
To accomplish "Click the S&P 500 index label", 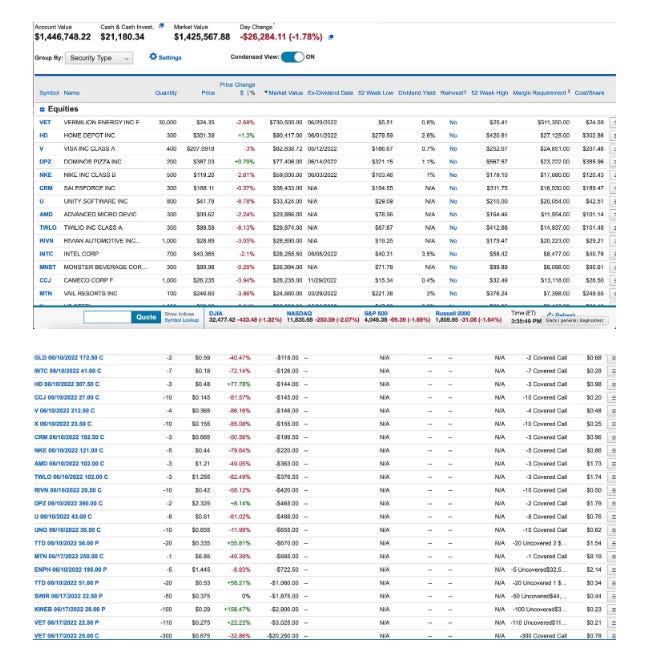I will coord(375,313).
